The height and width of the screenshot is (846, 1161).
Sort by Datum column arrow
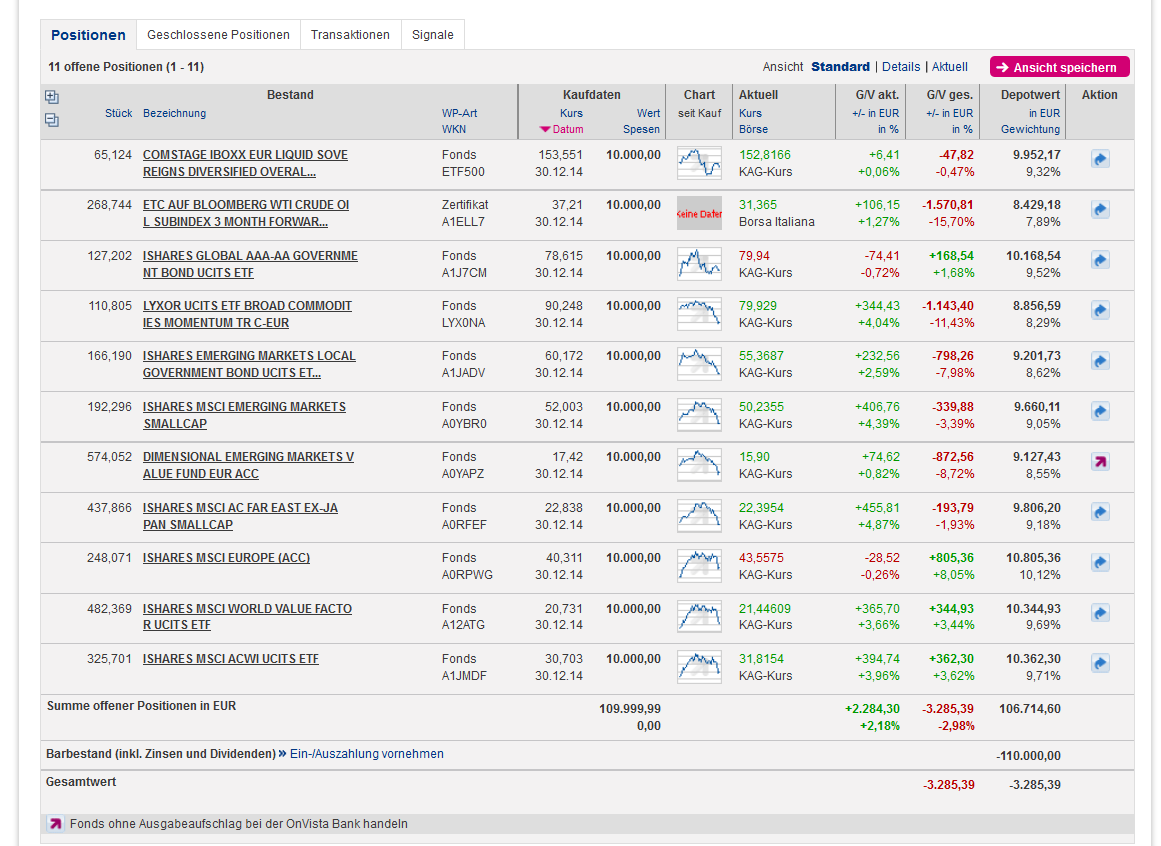(545, 129)
